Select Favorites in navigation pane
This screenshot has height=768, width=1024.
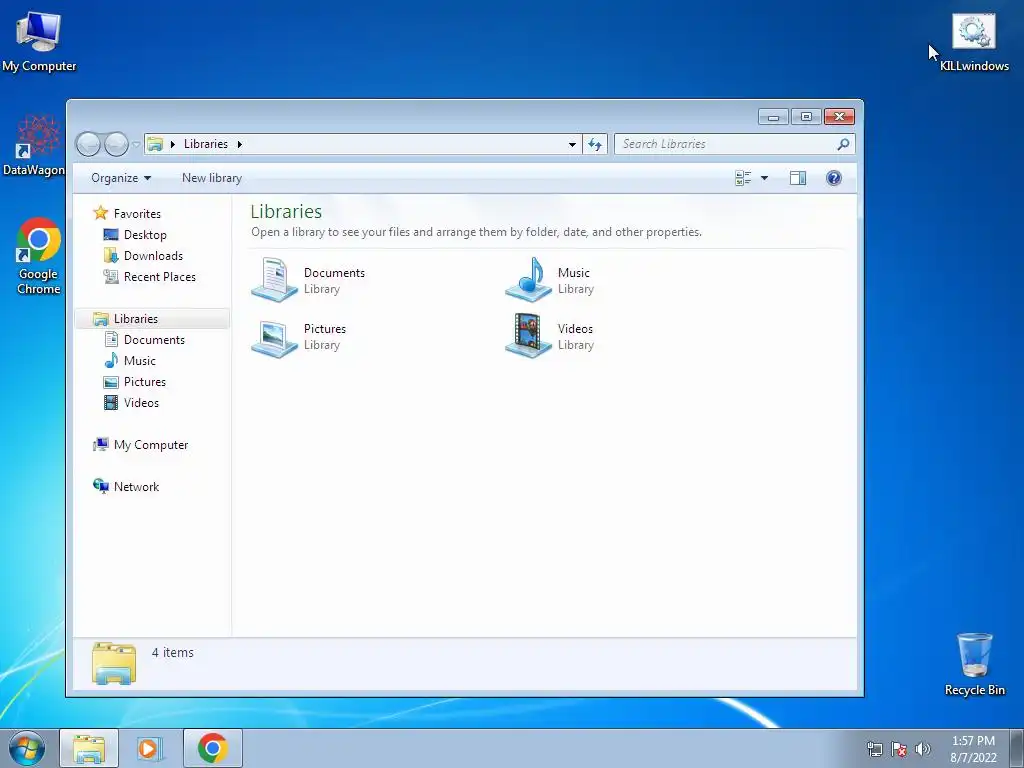point(137,214)
